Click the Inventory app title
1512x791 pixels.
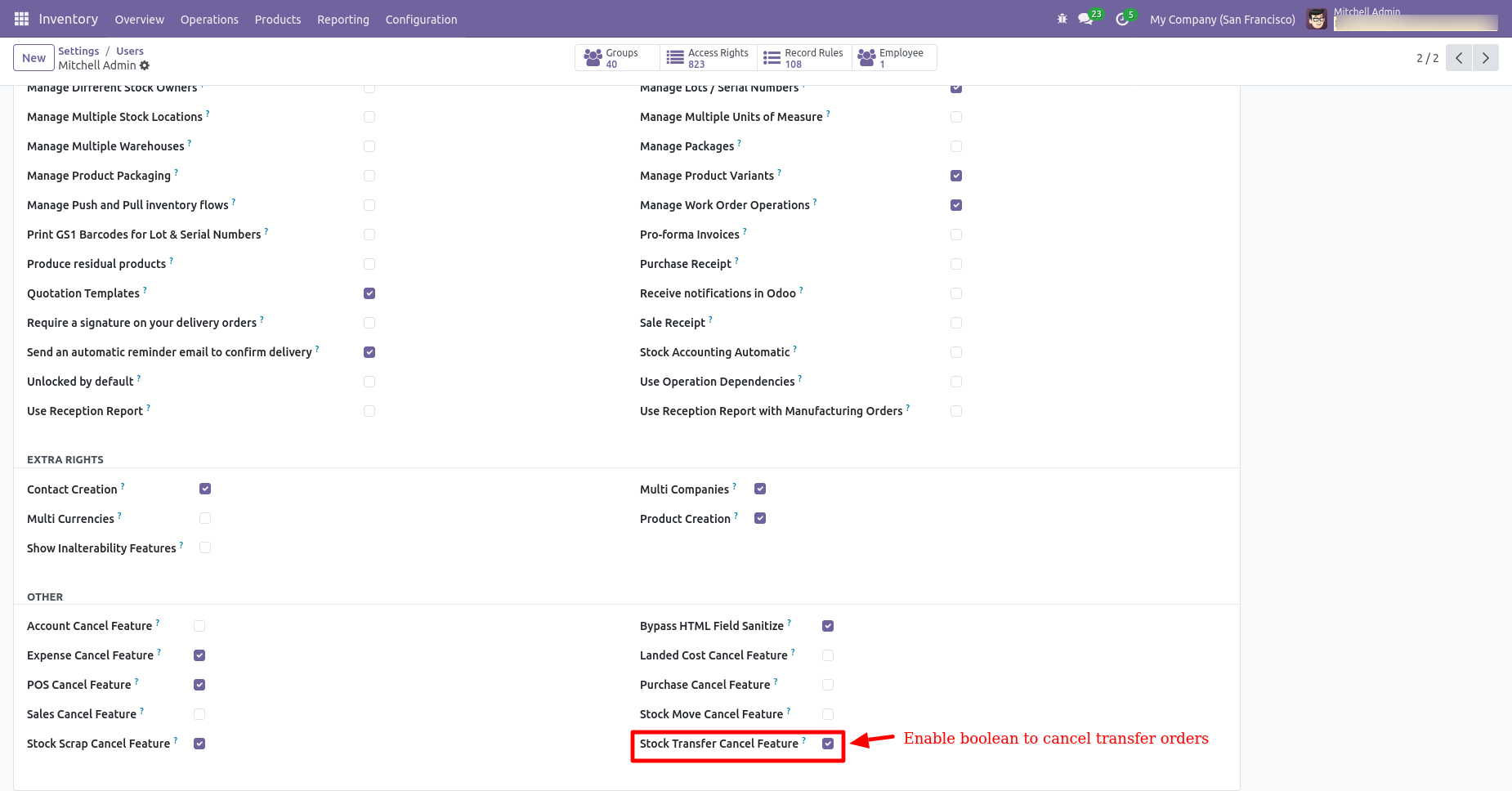(69, 19)
